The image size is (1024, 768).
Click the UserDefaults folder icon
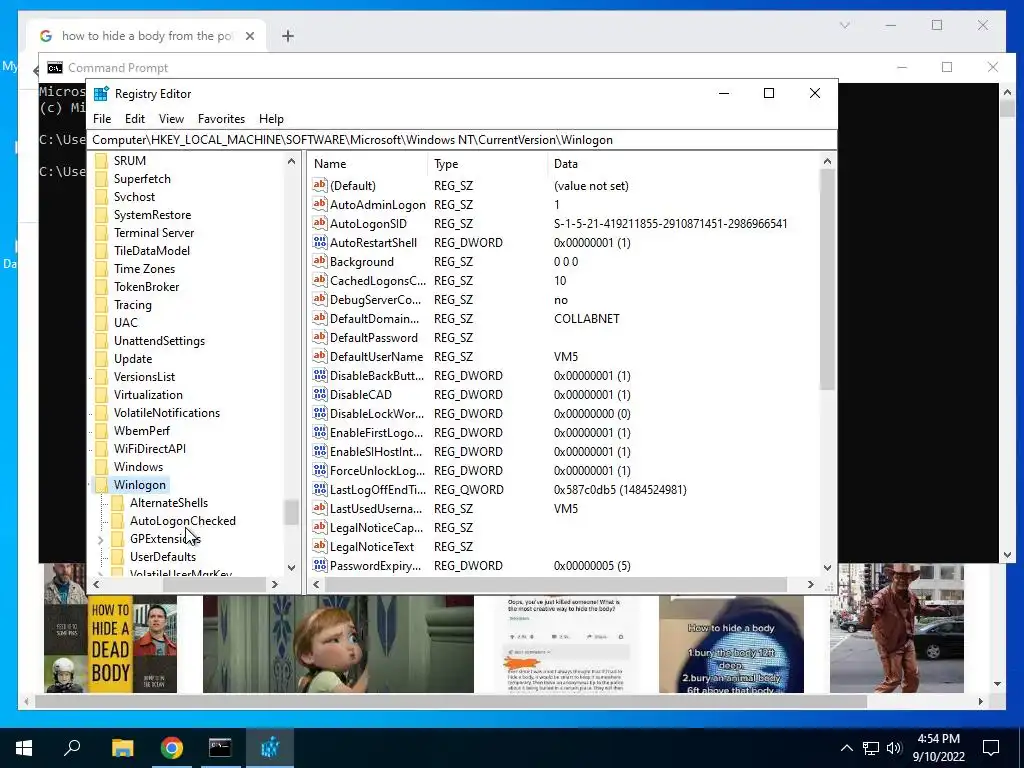(x=117, y=557)
